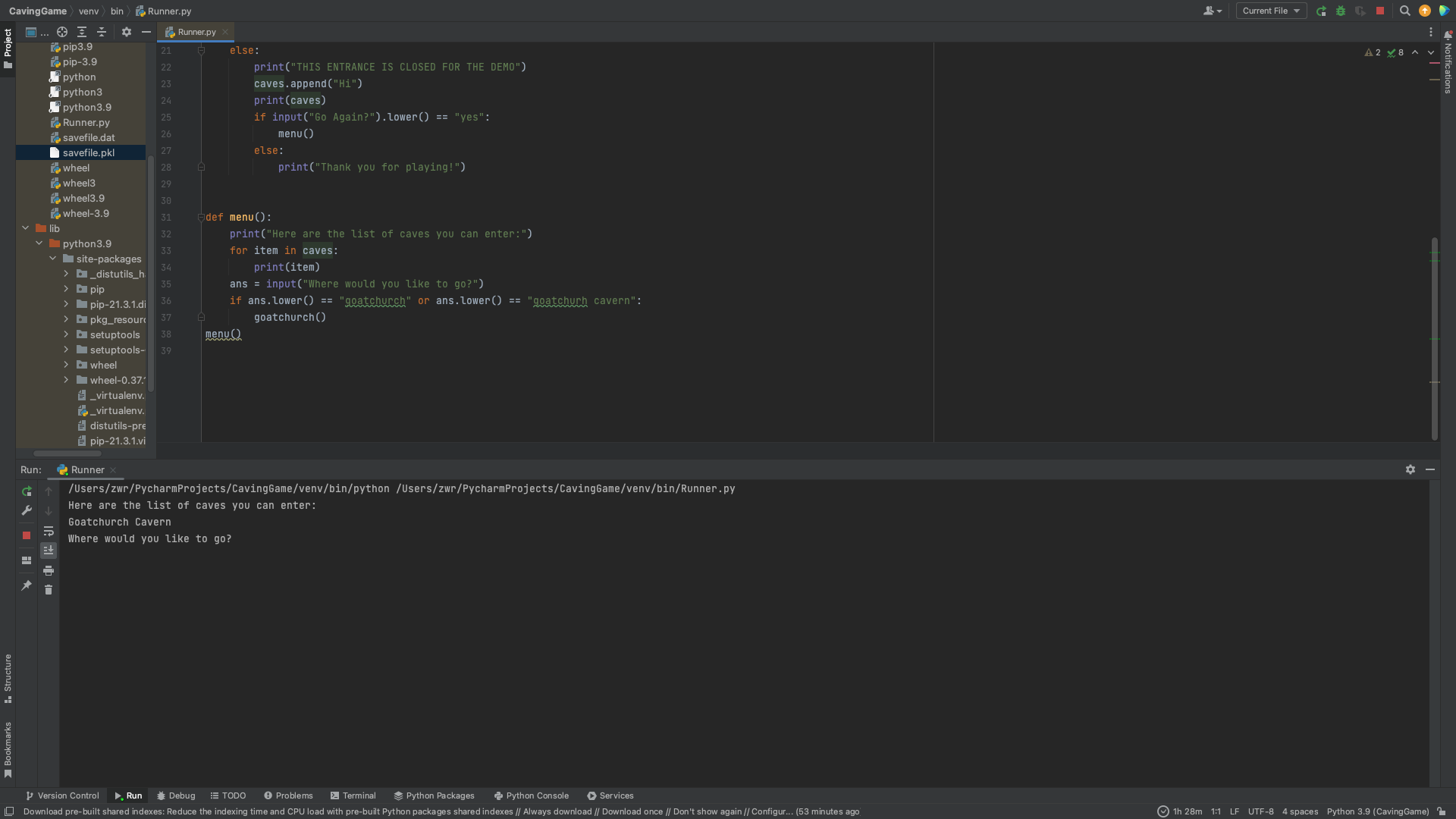Select opened file target icon in Project
Screen dimensions: 1456x819
(x=62, y=32)
